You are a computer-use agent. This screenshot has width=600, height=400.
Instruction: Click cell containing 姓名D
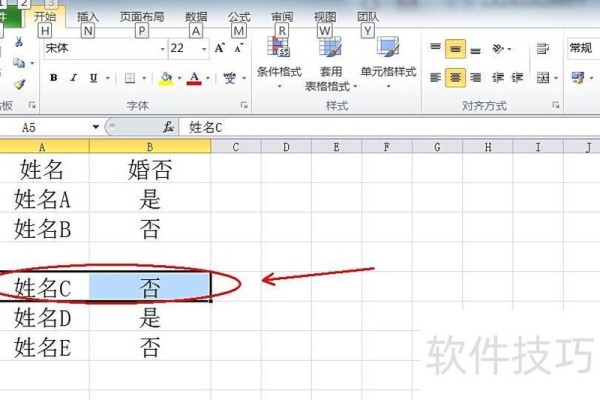click(x=43, y=317)
